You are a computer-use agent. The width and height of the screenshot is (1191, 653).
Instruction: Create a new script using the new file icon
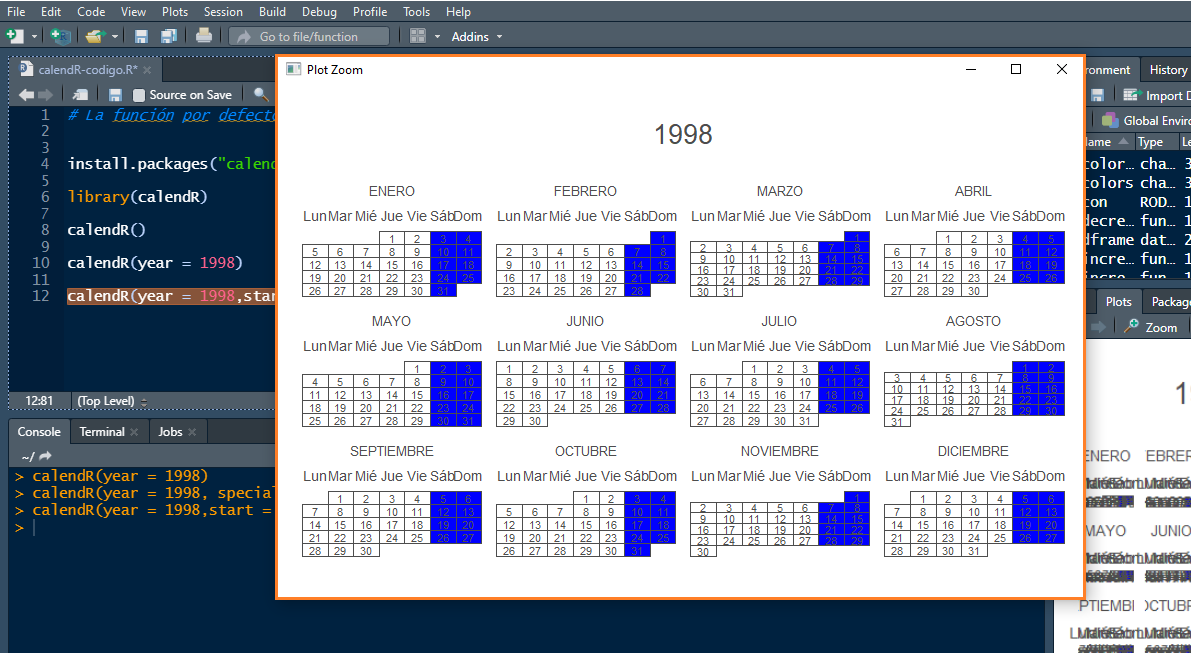(x=13, y=36)
